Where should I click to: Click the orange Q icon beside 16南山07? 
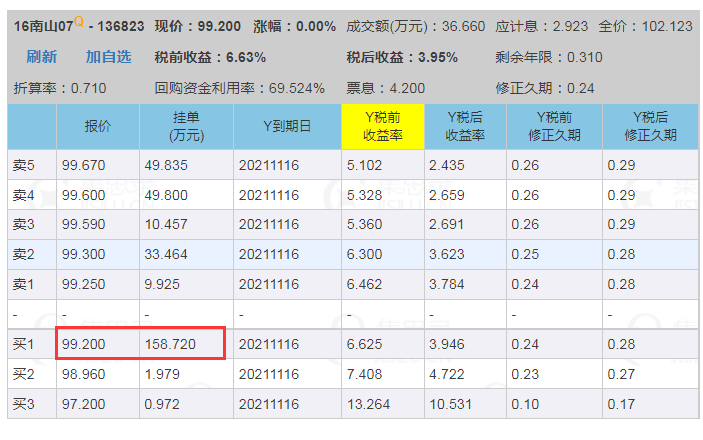(79, 21)
